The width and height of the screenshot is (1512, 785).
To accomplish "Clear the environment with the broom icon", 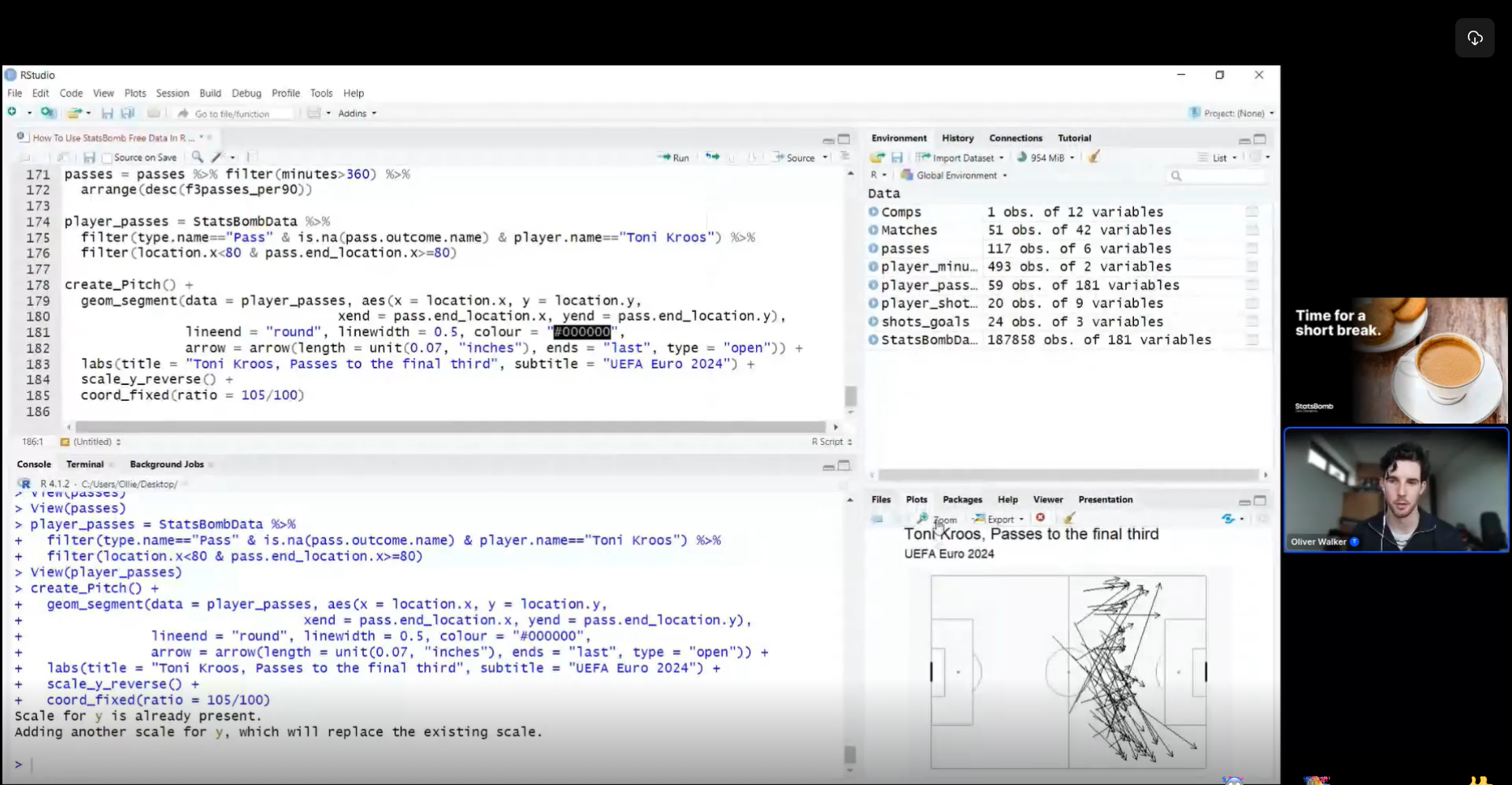I will [x=1094, y=157].
